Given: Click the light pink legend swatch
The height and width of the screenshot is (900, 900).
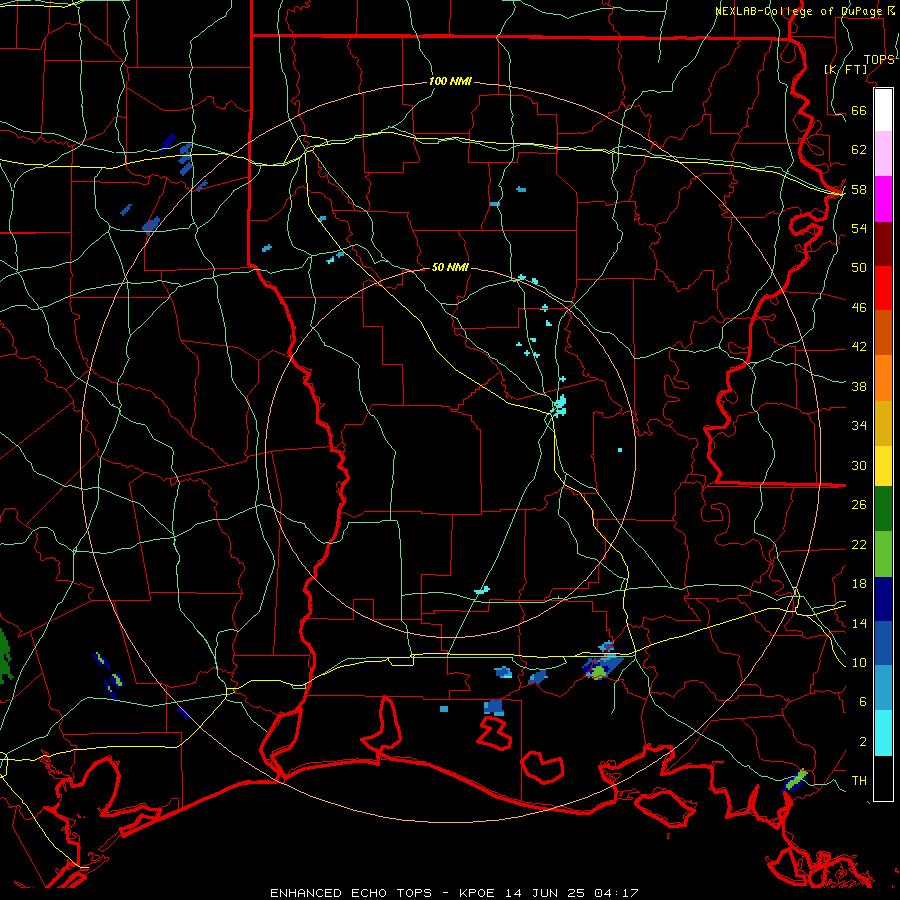Looking at the screenshot, I should point(883,154).
